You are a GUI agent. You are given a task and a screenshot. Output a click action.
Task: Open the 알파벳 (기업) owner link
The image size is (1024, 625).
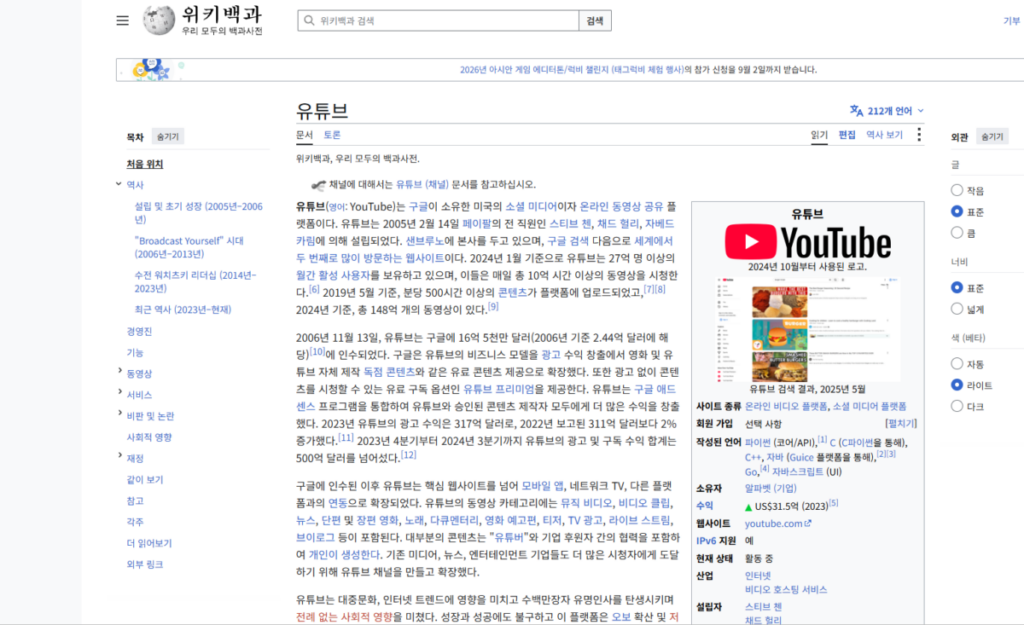click(771, 488)
